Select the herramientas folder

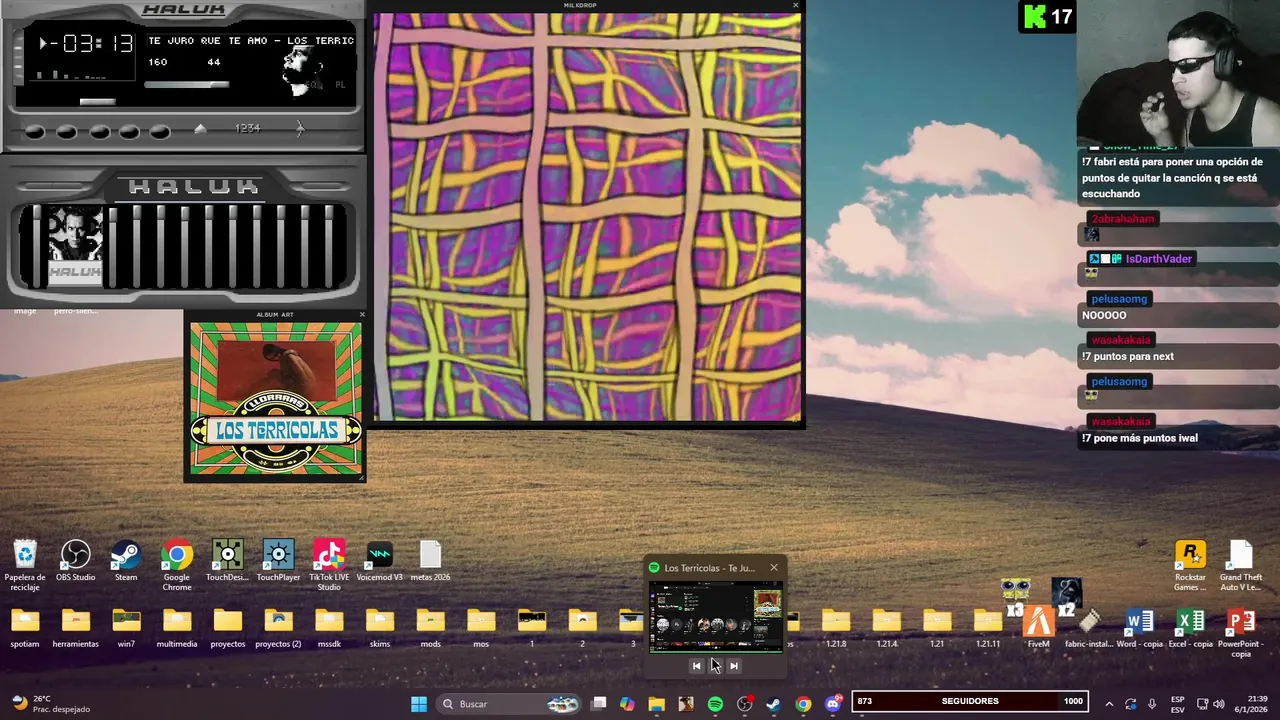point(76,627)
